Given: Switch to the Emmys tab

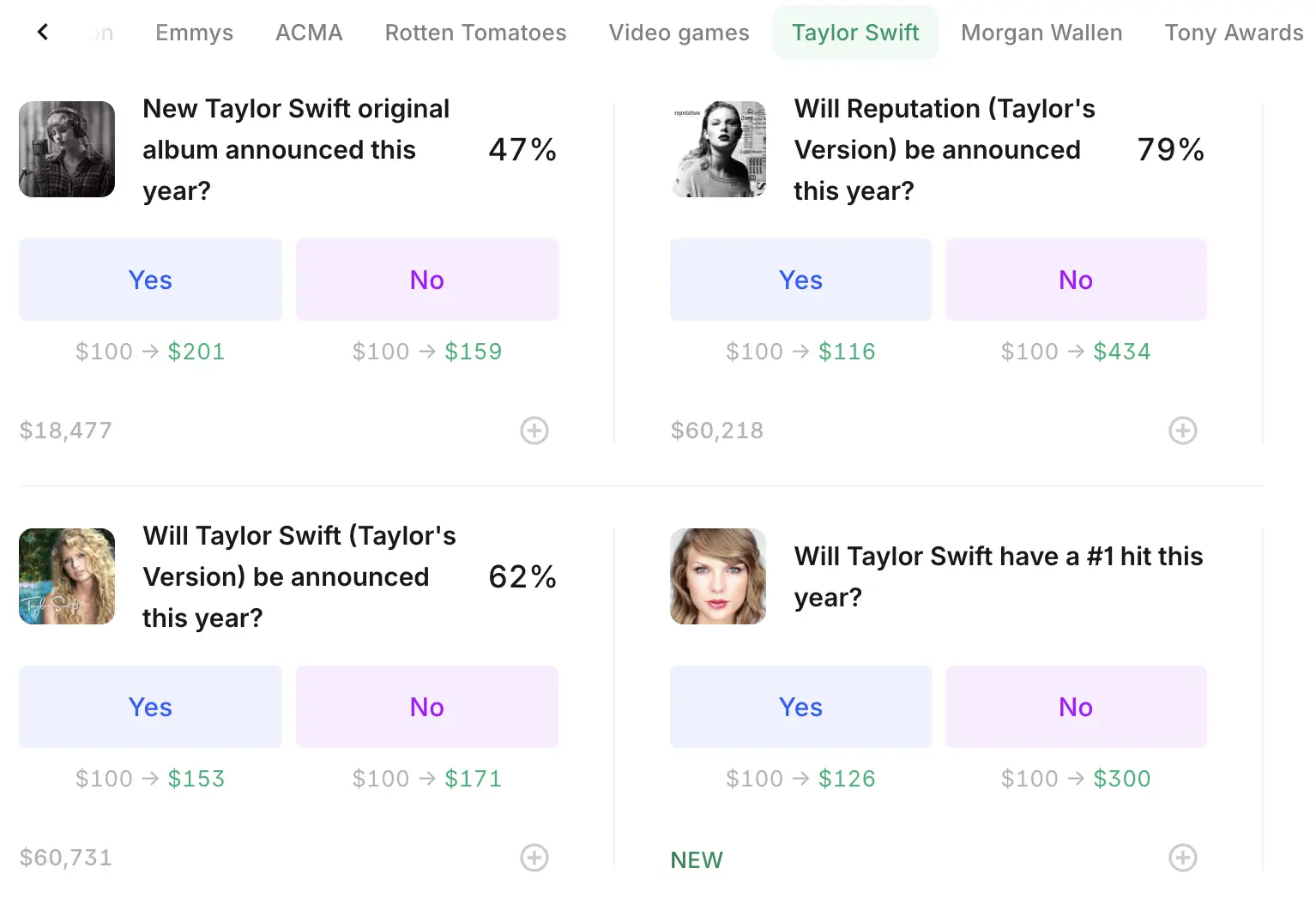Looking at the screenshot, I should point(194,32).
